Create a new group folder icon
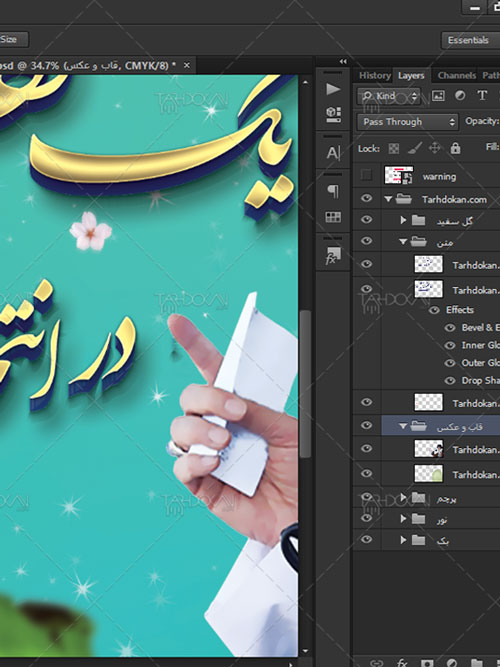This screenshot has height=667, width=500. point(477,663)
